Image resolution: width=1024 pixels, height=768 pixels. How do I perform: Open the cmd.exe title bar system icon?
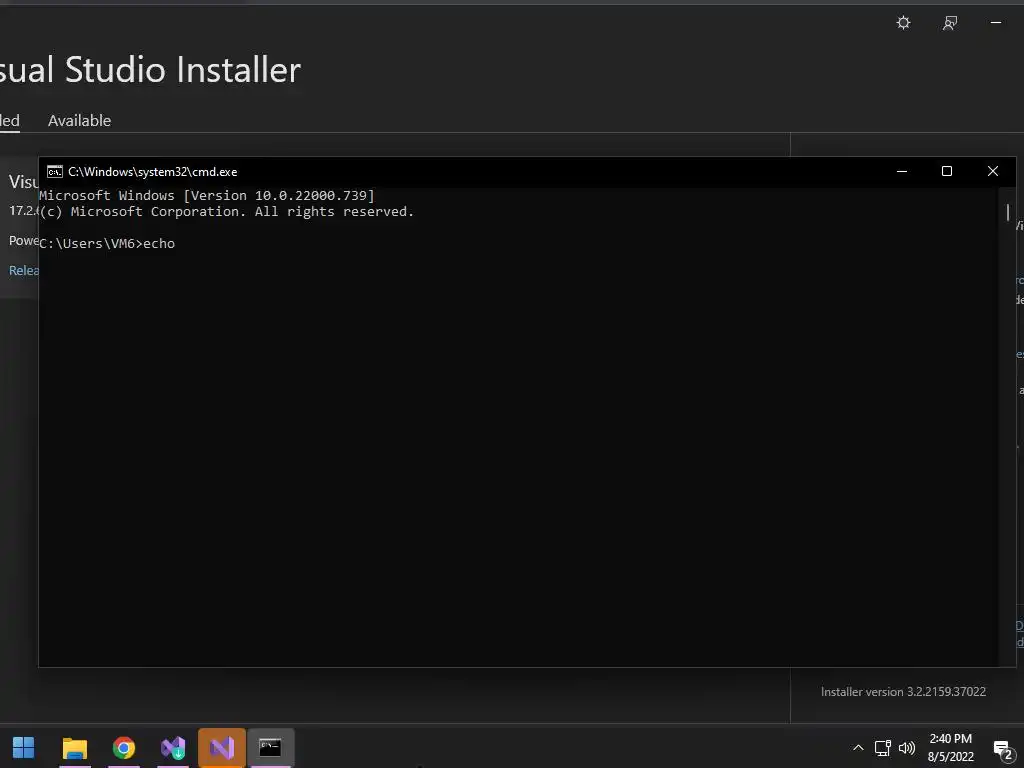(55, 172)
